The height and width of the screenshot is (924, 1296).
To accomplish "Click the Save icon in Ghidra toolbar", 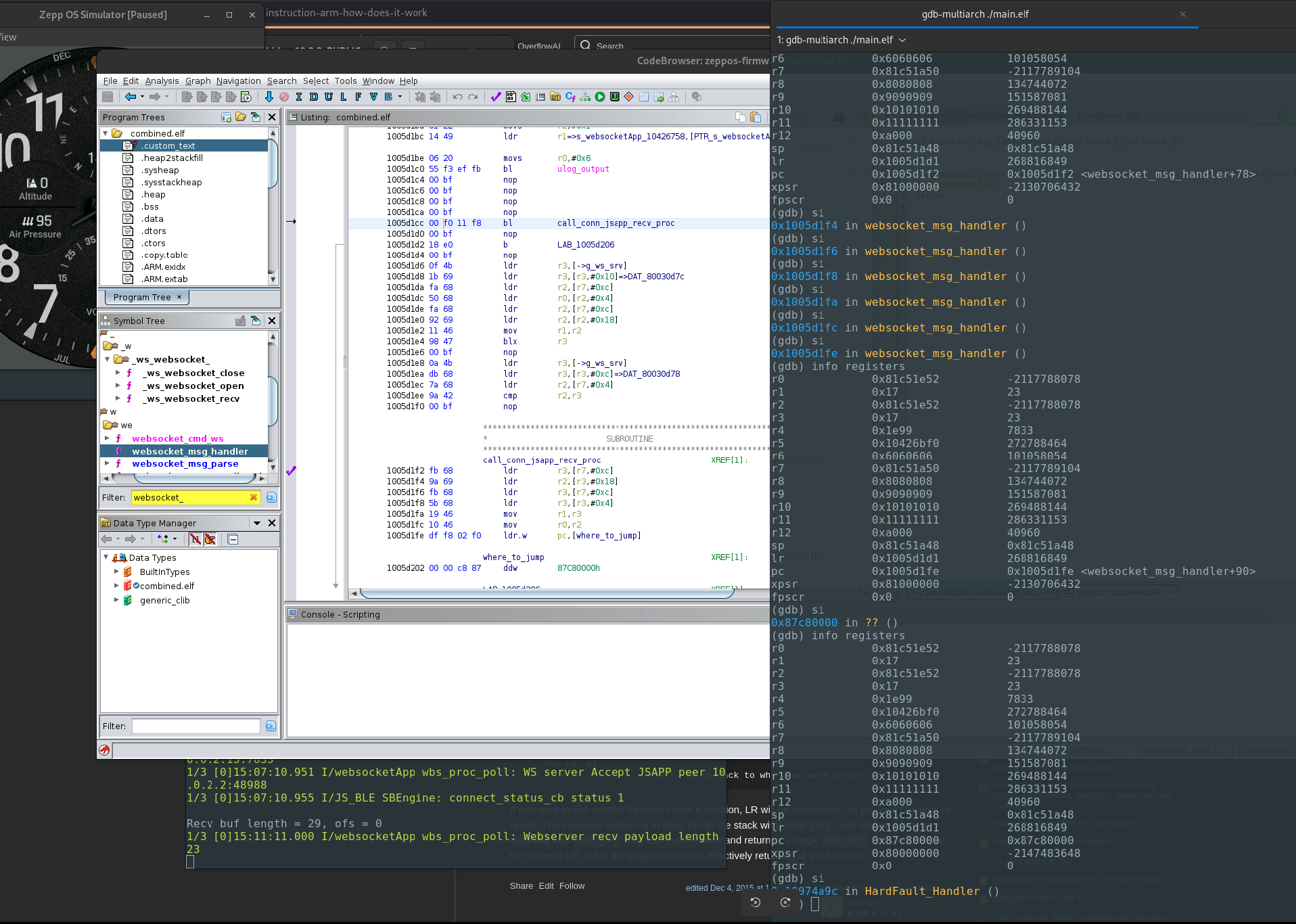I will [108, 97].
